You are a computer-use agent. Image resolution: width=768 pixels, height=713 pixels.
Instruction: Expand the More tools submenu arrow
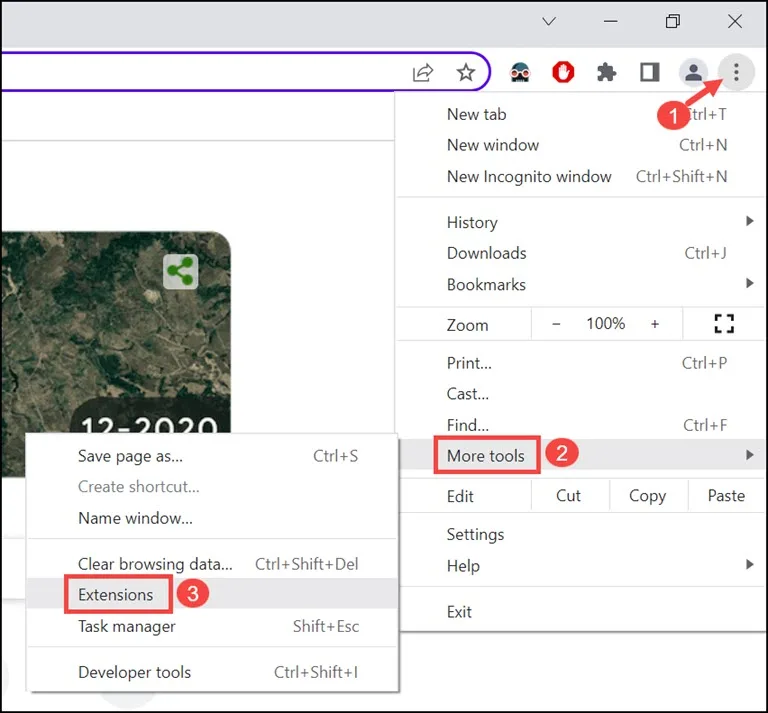749,455
